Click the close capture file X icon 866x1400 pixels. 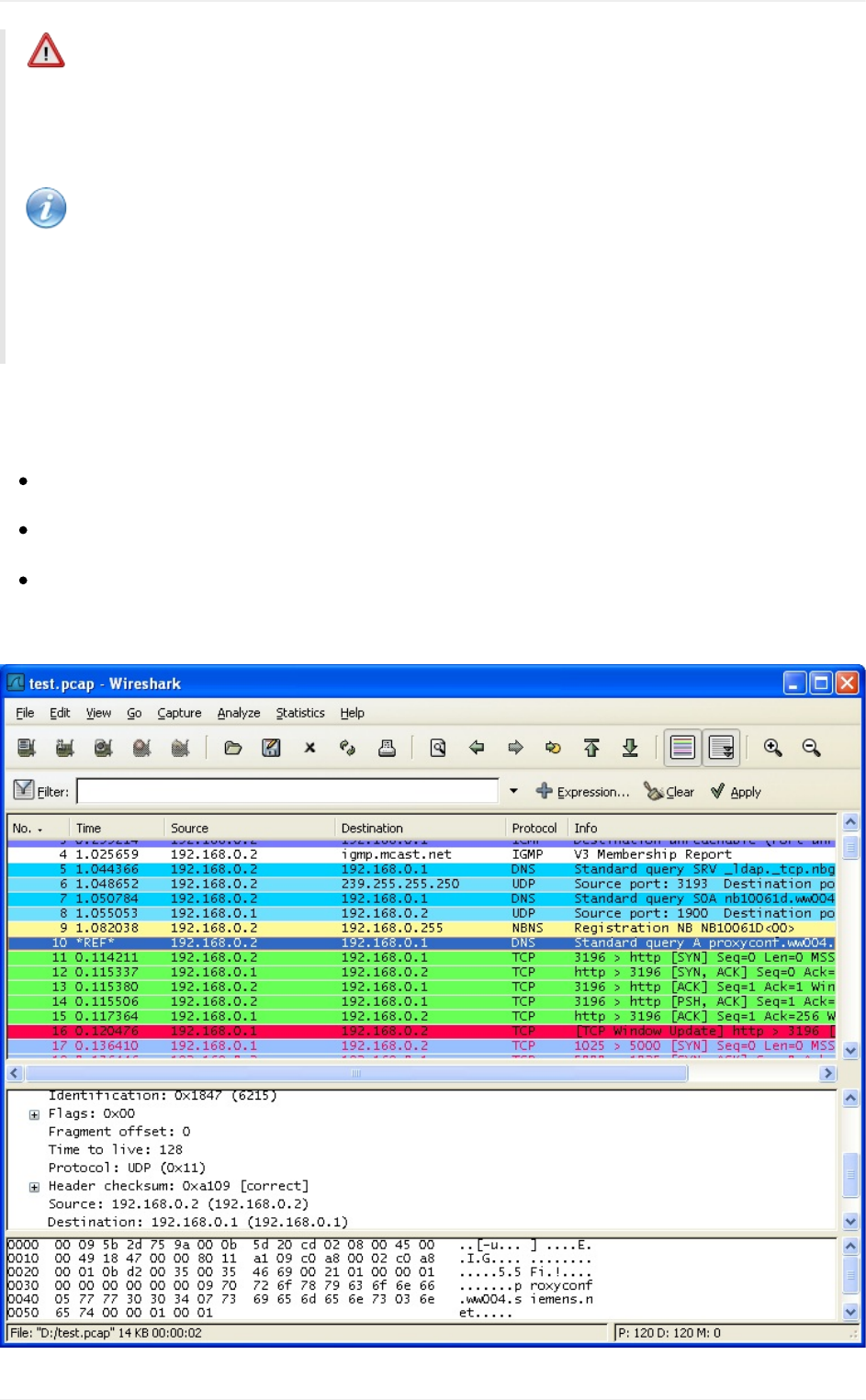click(x=309, y=748)
